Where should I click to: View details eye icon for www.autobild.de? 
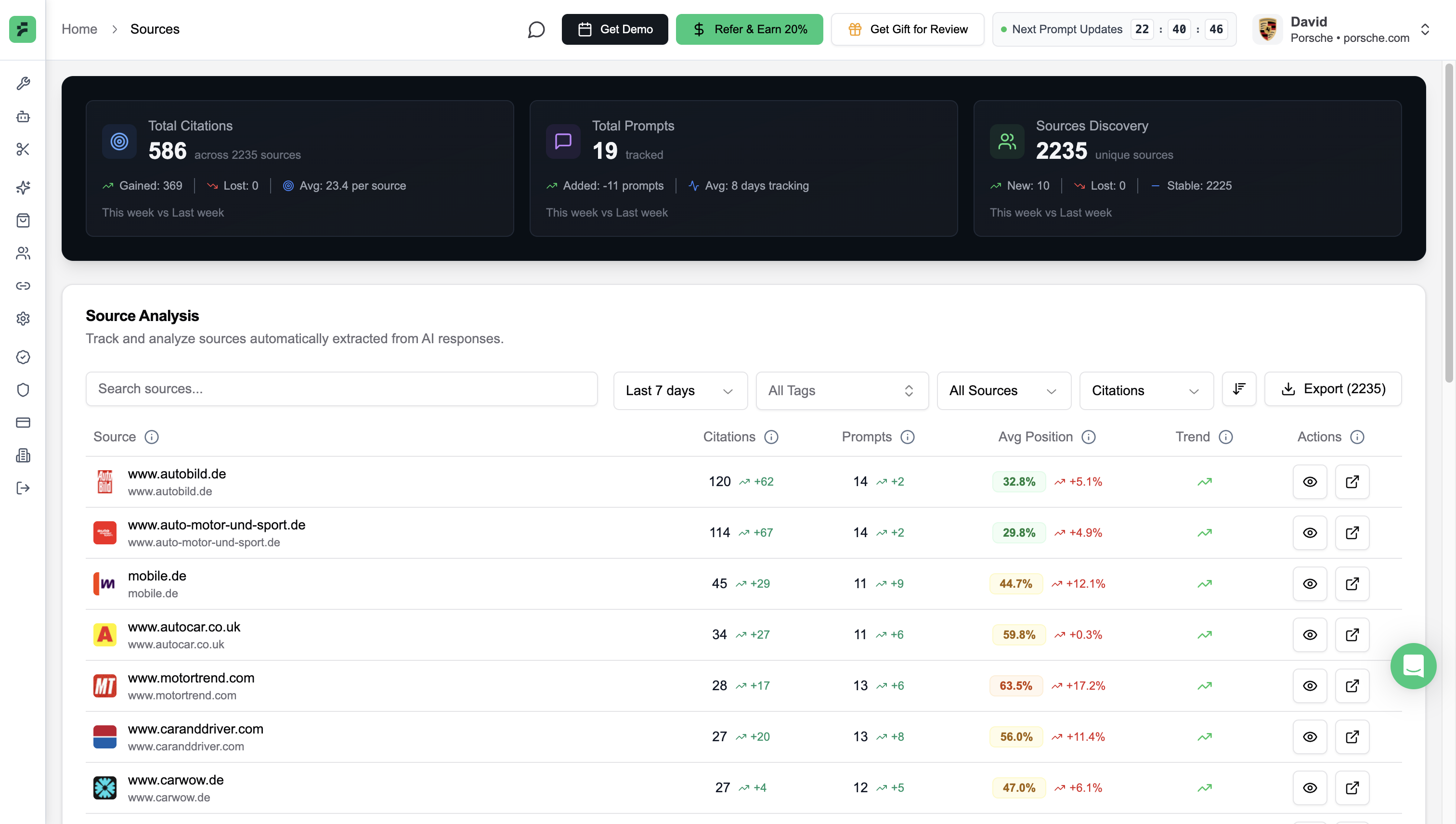pos(1309,482)
